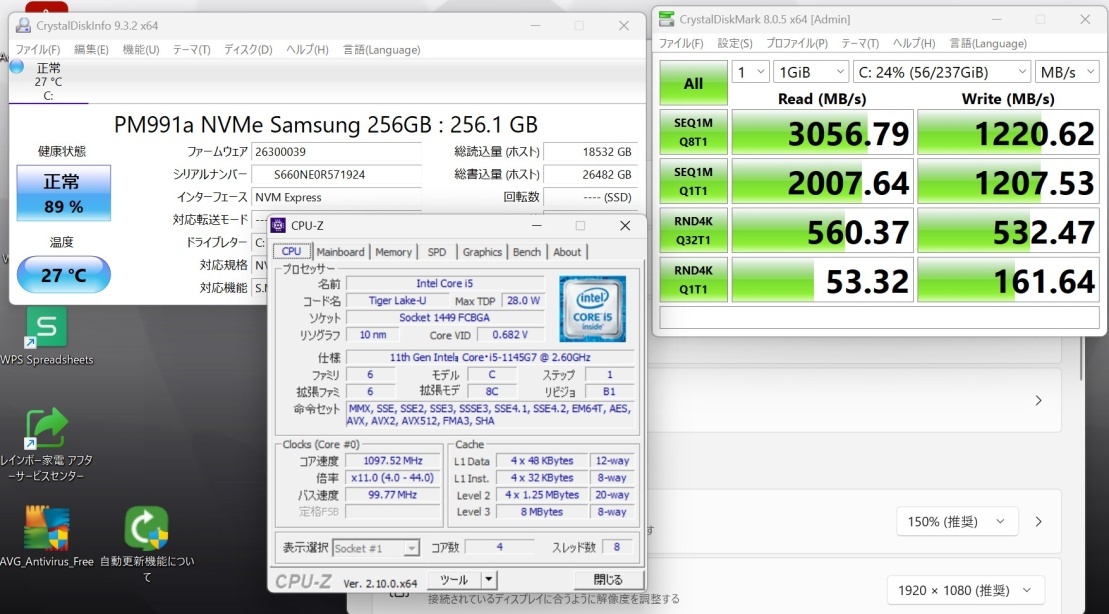Open CrystalDiskMark ヘルプ(H) menu
Viewport: 1109px width, 614px height.
(915, 43)
